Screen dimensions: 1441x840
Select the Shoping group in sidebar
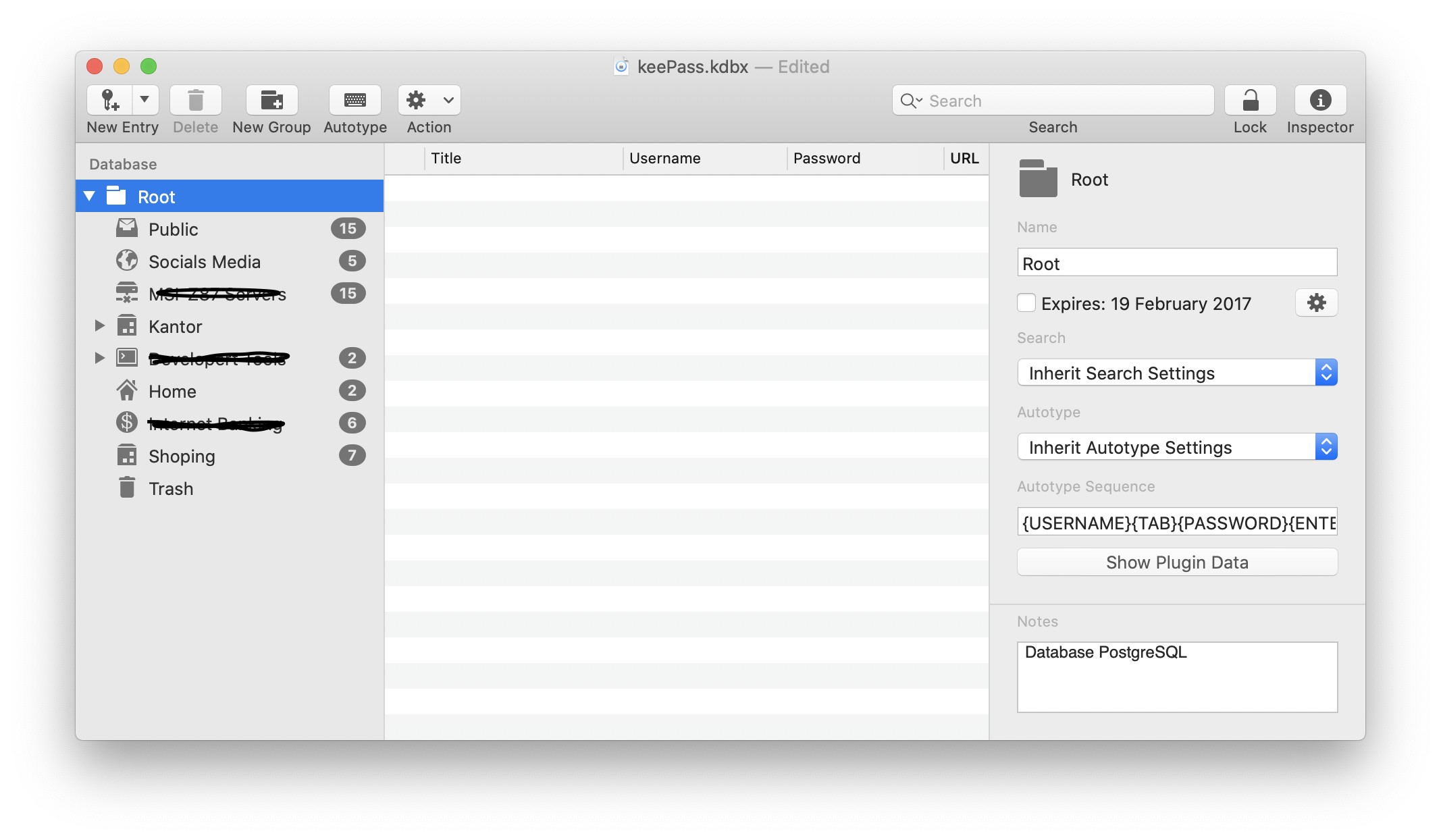(182, 456)
